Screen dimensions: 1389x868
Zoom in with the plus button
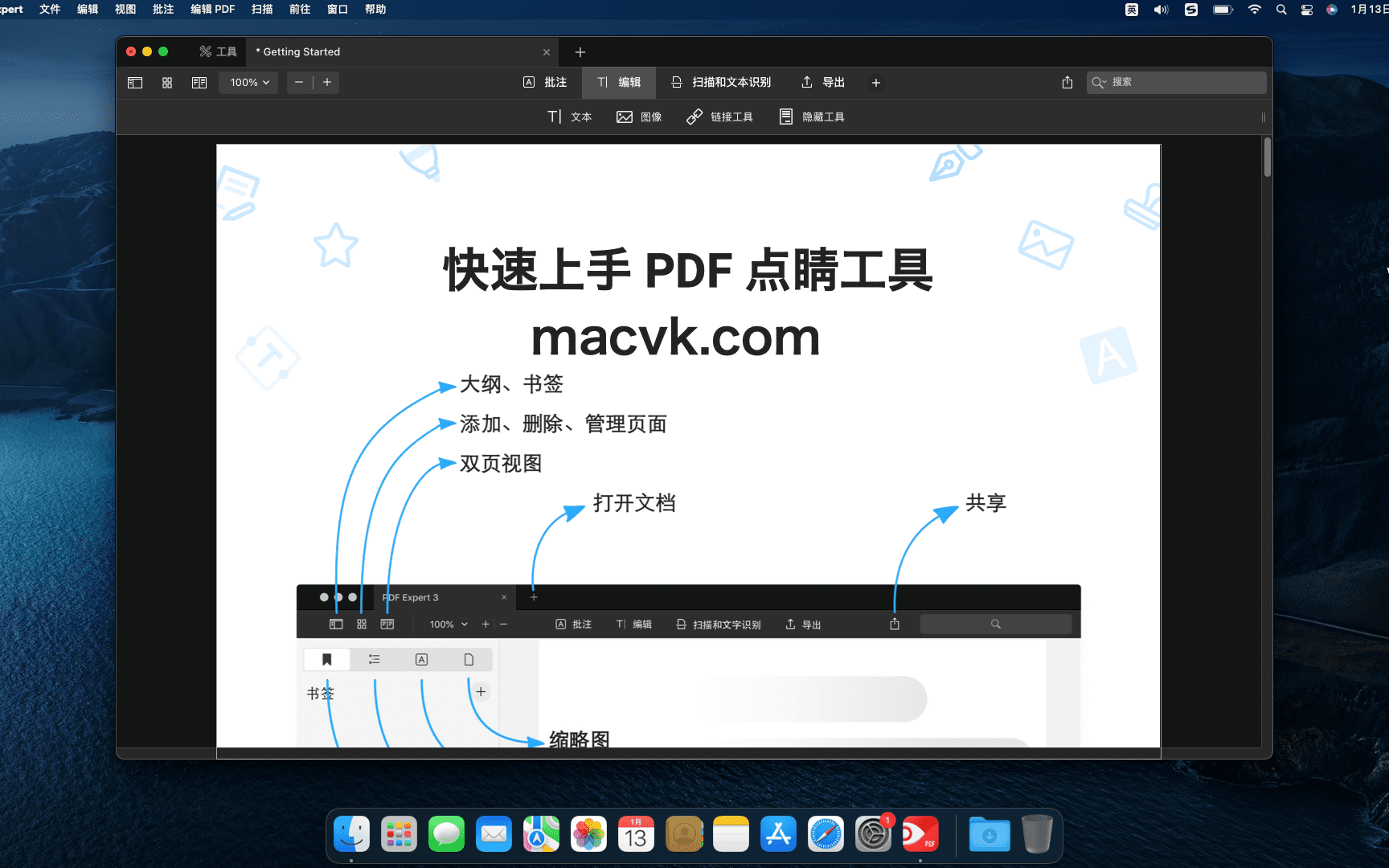(x=327, y=83)
